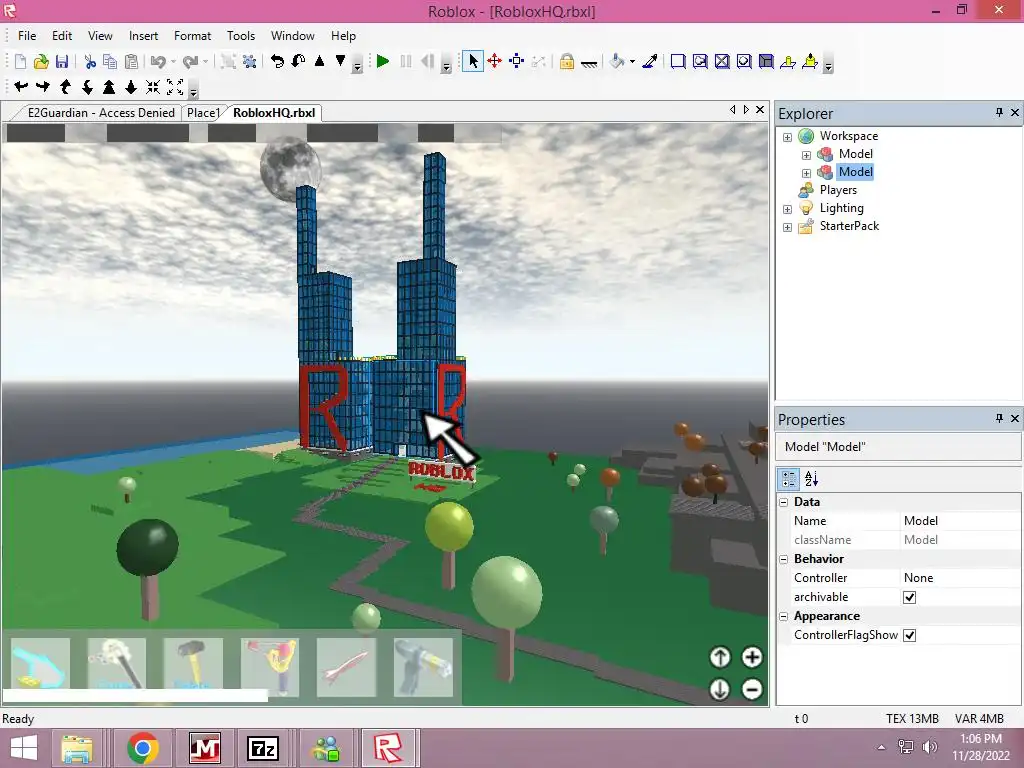Collapse the Appearance property section
This screenshot has height=768, width=1024.
pos(784,616)
